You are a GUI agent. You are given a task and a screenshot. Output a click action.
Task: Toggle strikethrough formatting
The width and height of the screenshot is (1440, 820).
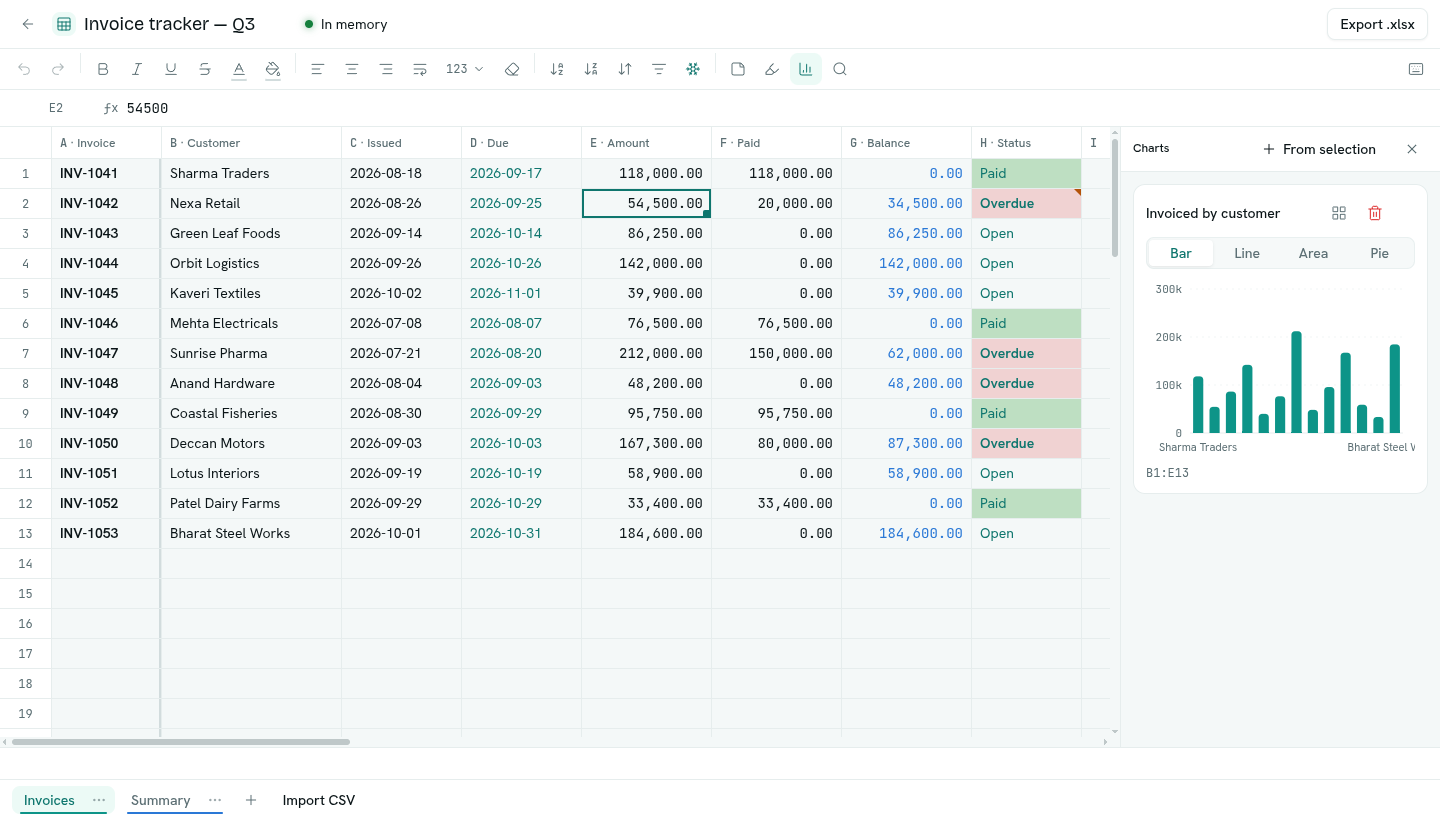[205, 69]
